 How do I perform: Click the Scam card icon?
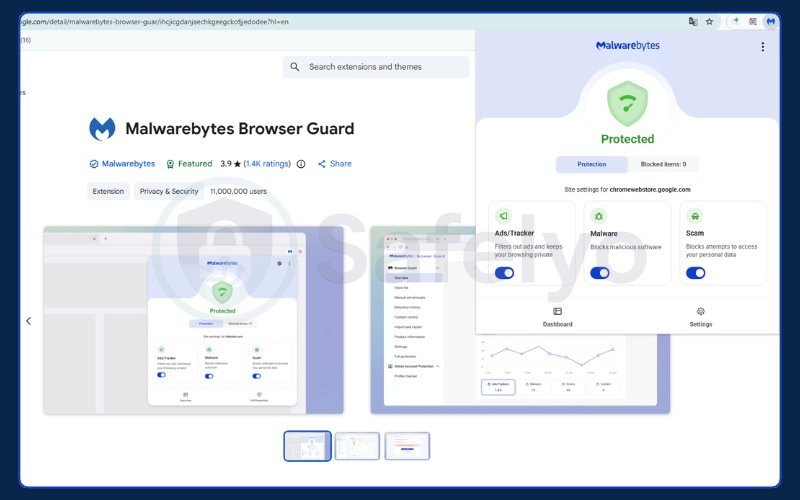(x=694, y=216)
